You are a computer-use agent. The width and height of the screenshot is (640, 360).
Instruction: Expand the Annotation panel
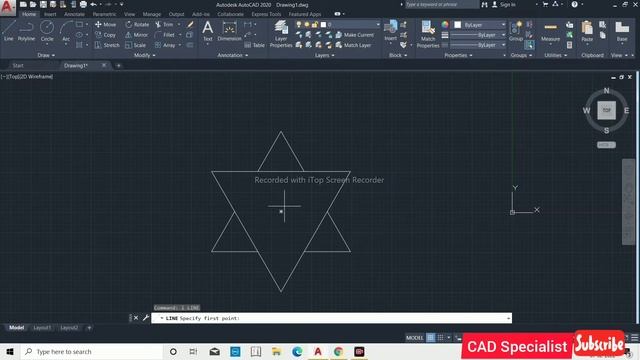pyautogui.click(x=233, y=55)
